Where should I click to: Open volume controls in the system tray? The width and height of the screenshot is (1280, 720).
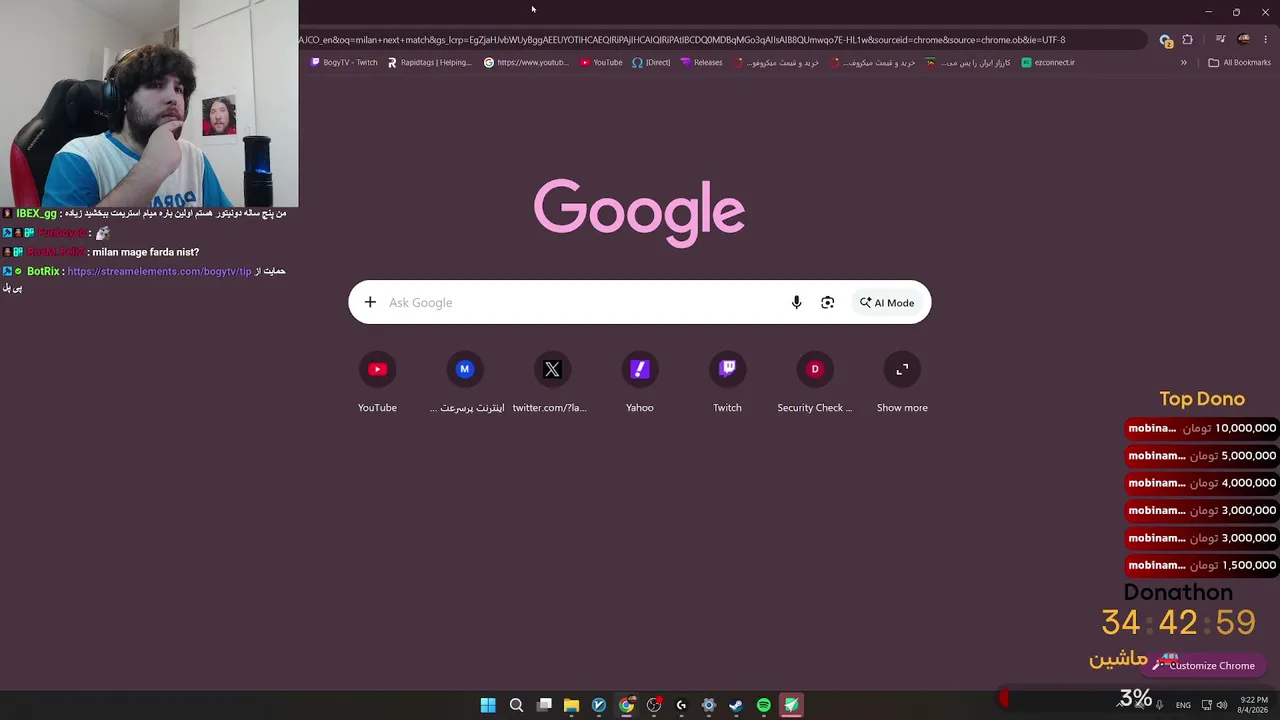tap(1221, 705)
